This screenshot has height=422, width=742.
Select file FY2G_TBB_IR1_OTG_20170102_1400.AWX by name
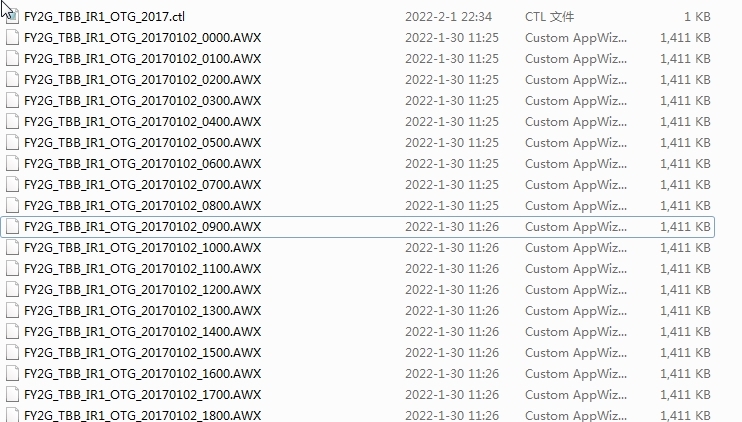(x=142, y=332)
